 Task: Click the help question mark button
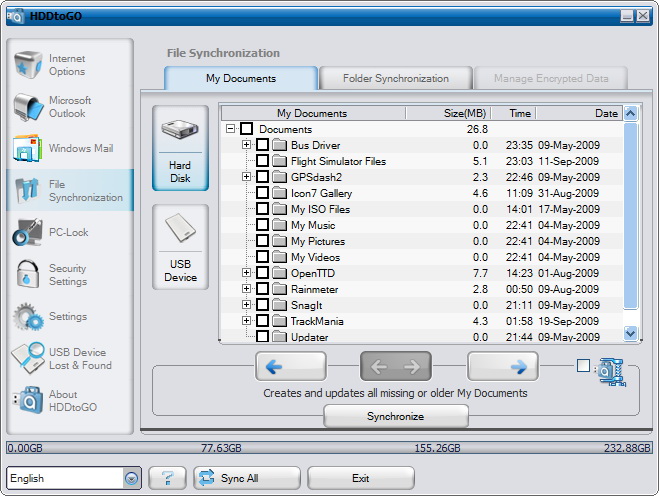[x=167, y=478]
